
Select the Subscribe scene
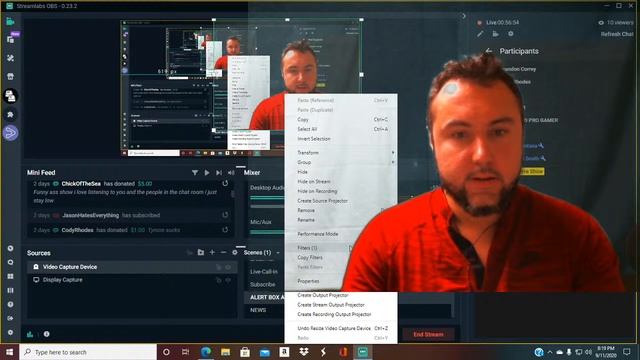[x=262, y=284]
